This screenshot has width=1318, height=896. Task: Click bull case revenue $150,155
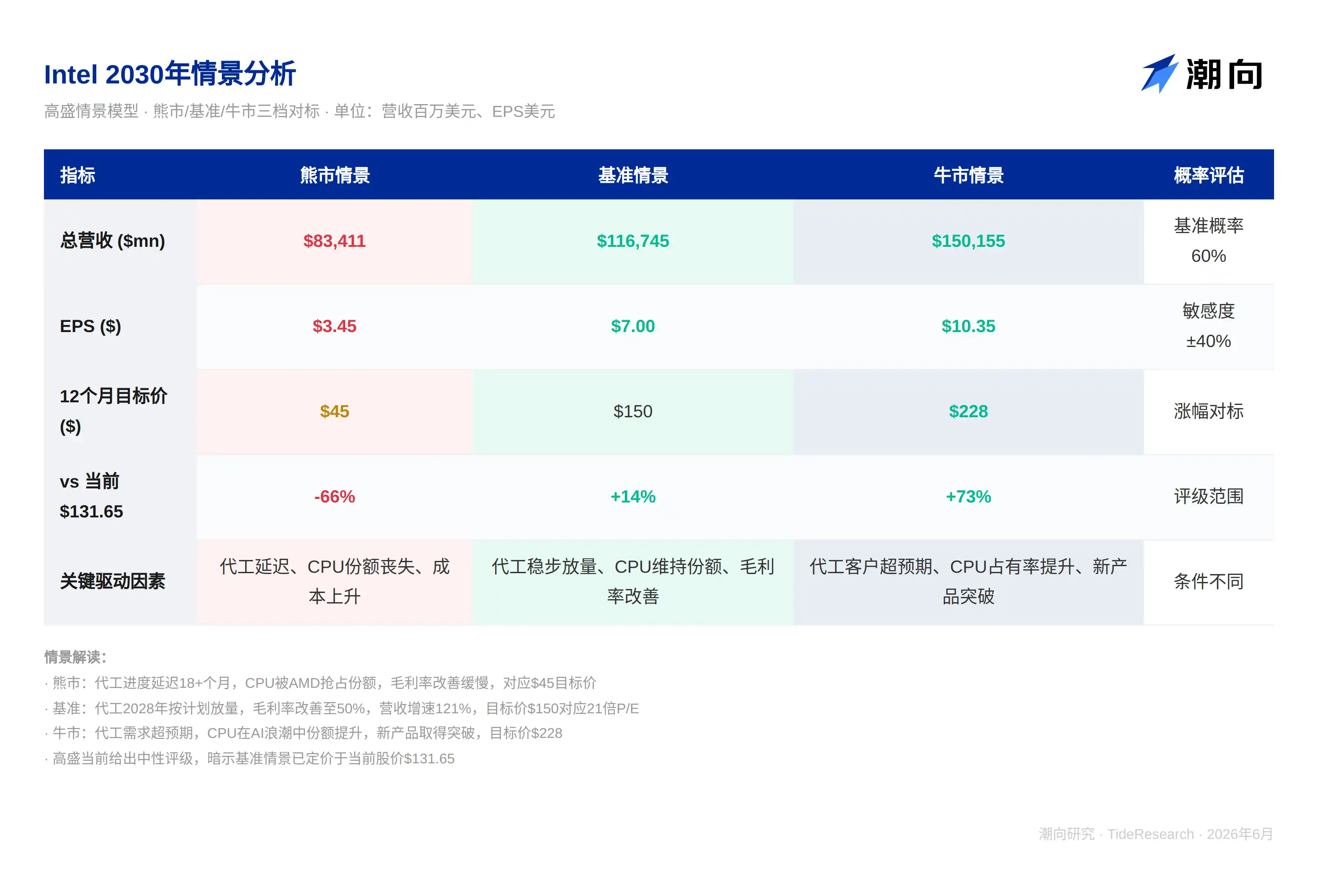pyautogui.click(x=968, y=241)
